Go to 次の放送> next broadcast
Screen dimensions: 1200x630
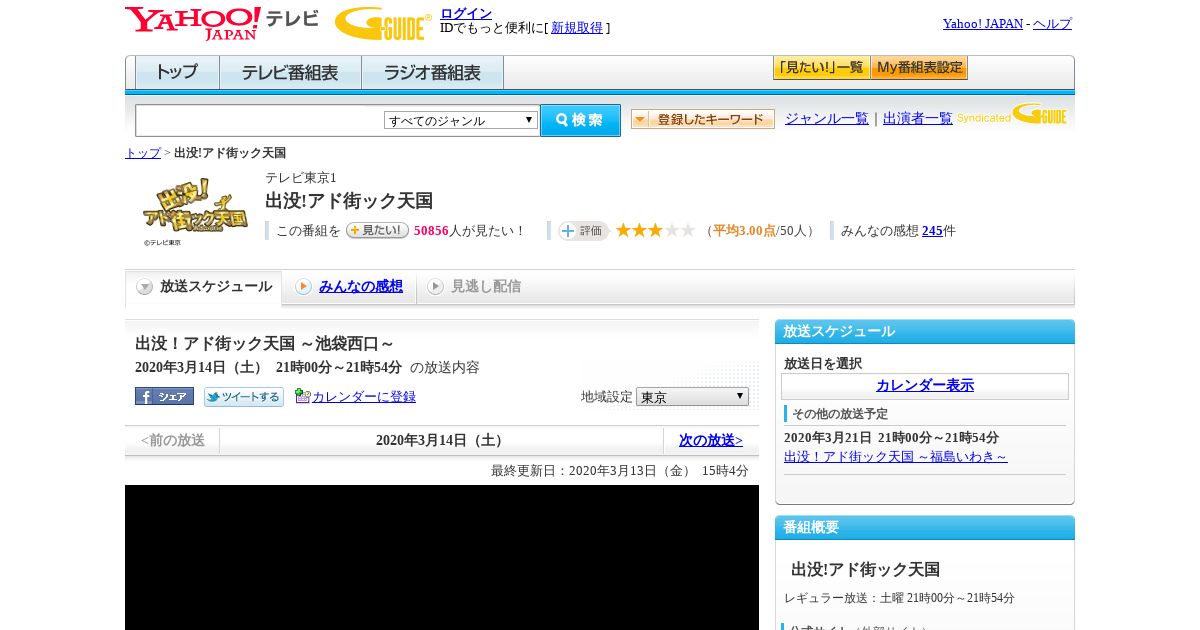pyautogui.click(x=711, y=440)
